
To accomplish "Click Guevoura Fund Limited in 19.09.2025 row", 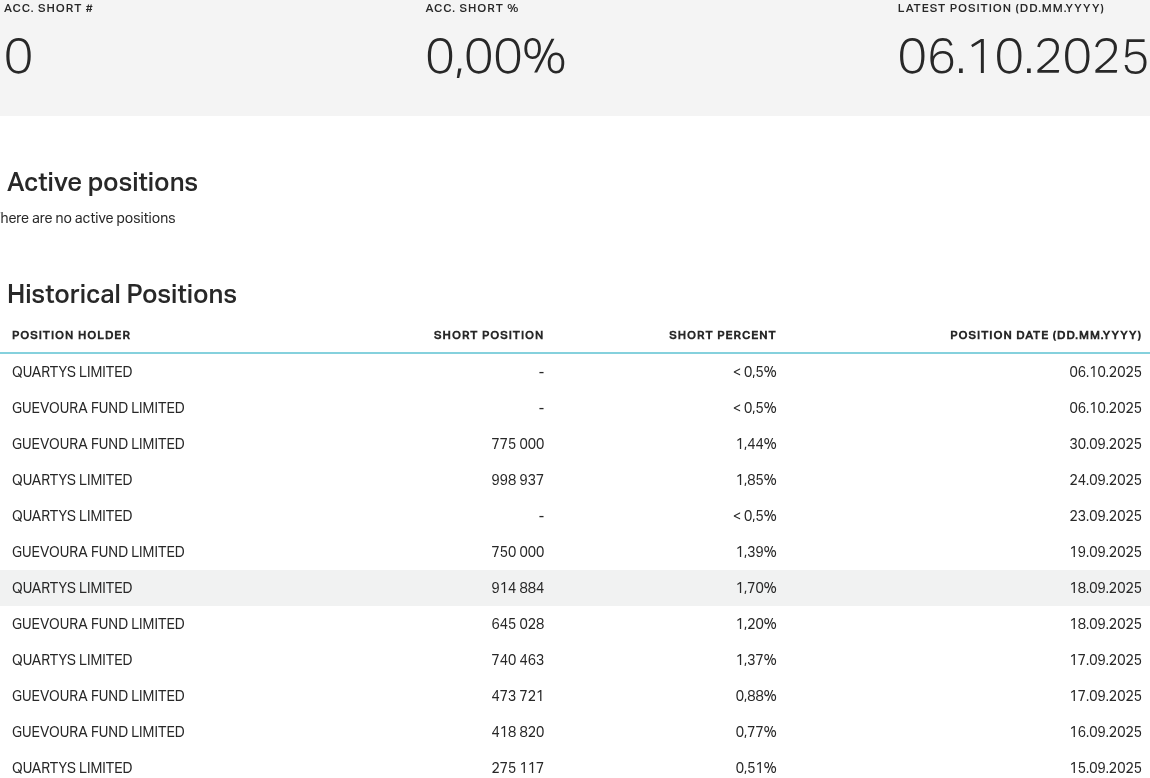I will coord(98,552).
